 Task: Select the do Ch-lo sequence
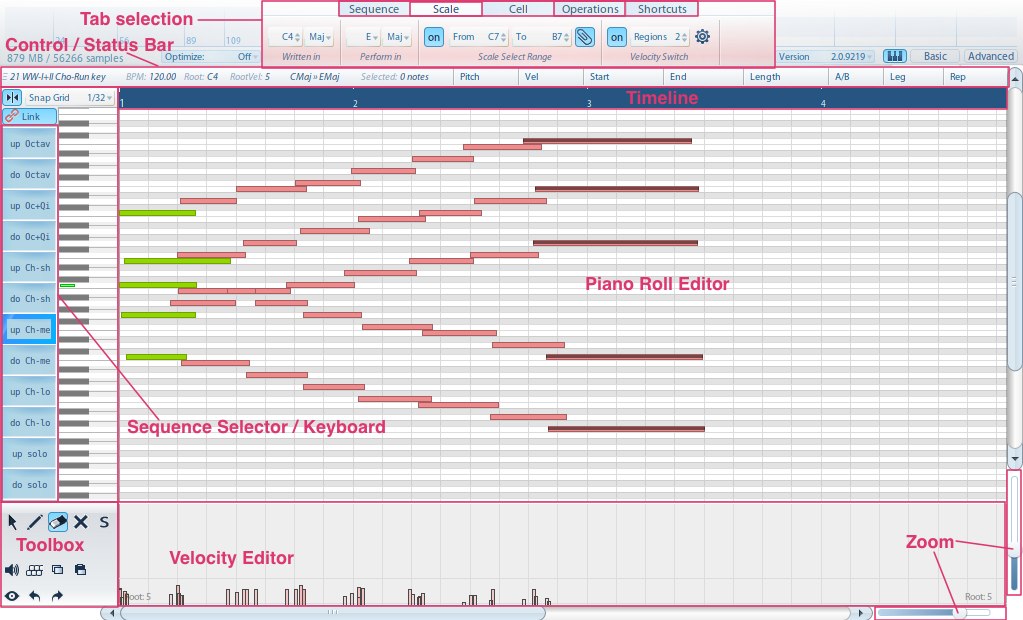point(29,422)
